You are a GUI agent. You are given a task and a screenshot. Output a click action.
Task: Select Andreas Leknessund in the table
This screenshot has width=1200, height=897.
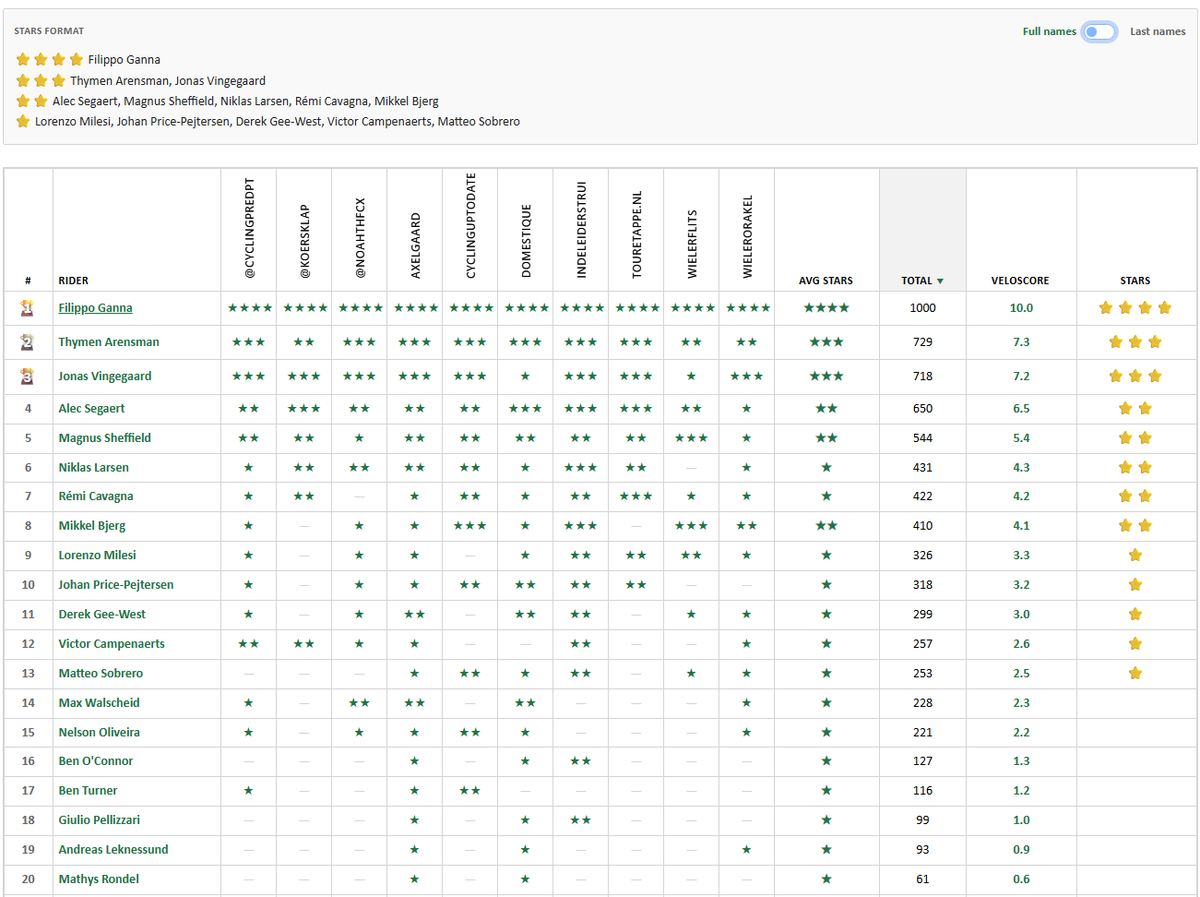[113, 850]
